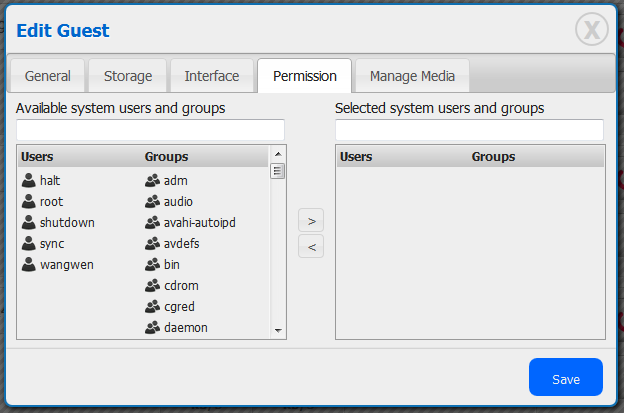Viewport: 624px width, 413px height.
Task: Pick the wangwen user icon
Action: coord(29,265)
